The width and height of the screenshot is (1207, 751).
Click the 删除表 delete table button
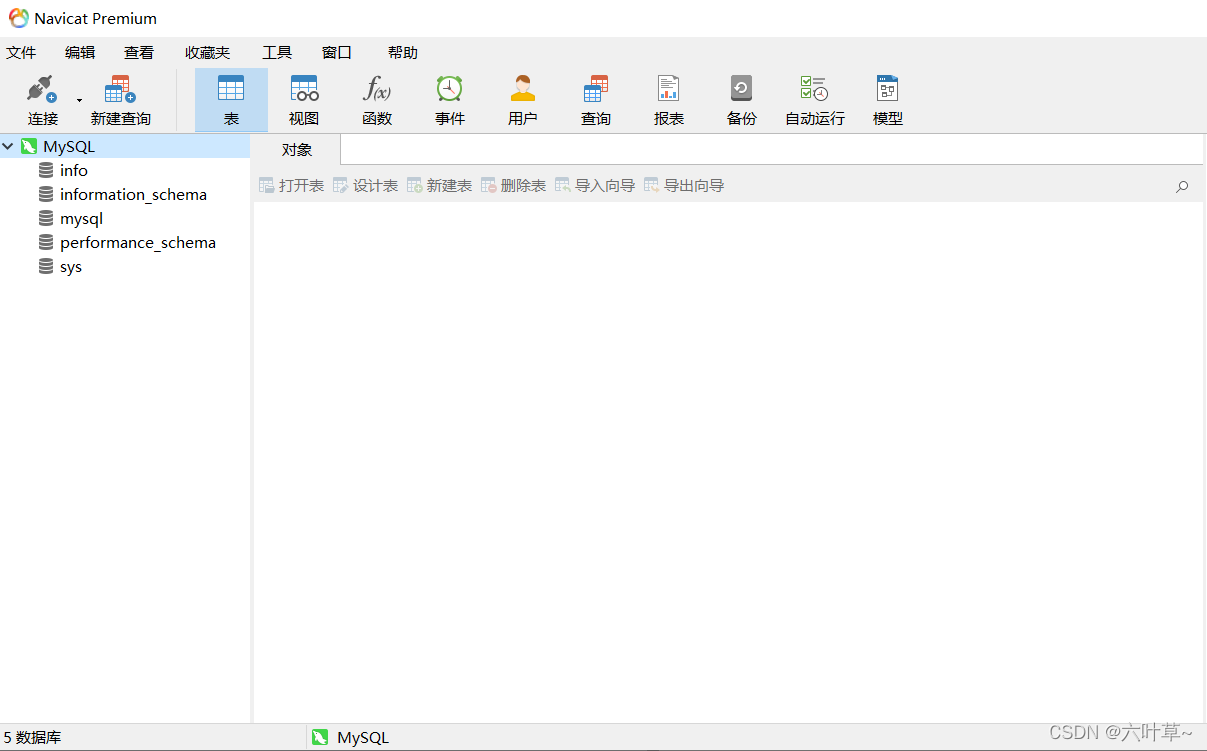pos(513,185)
